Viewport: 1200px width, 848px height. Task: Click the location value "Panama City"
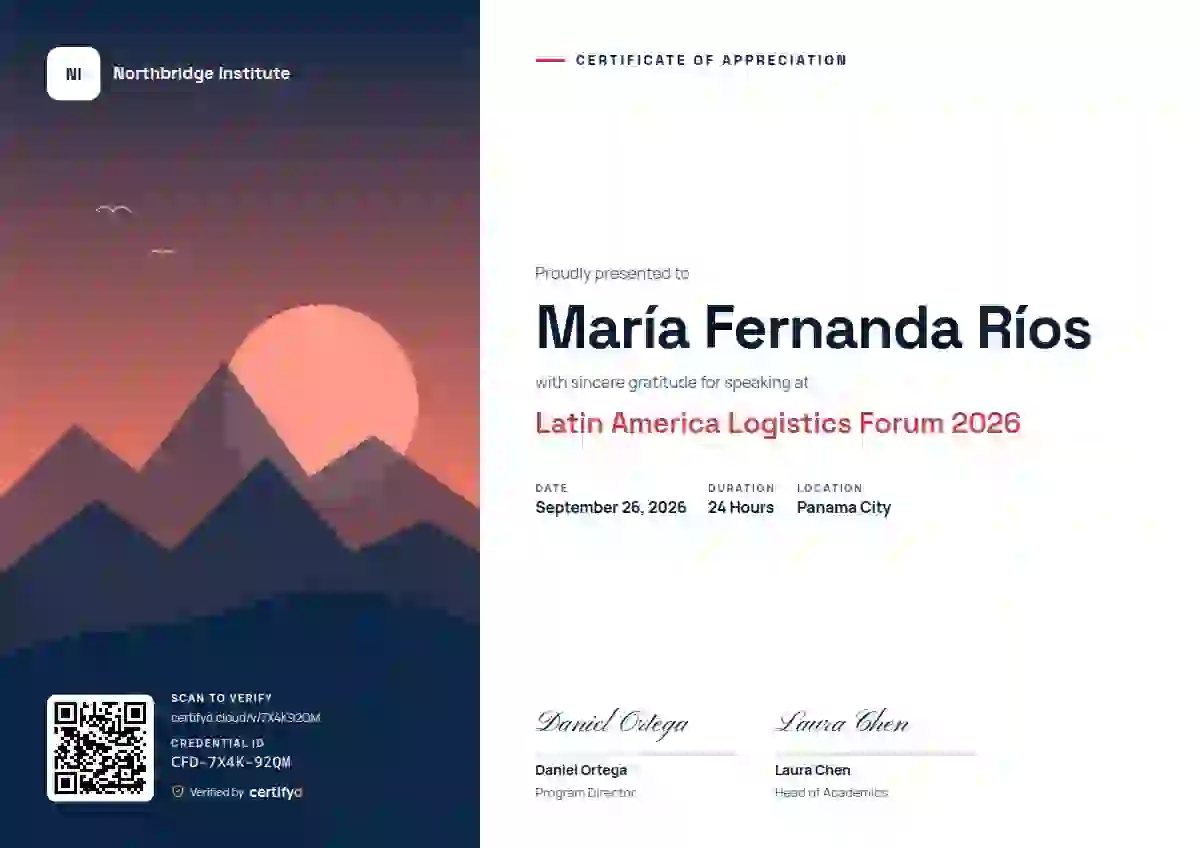click(x=844, y=507)
